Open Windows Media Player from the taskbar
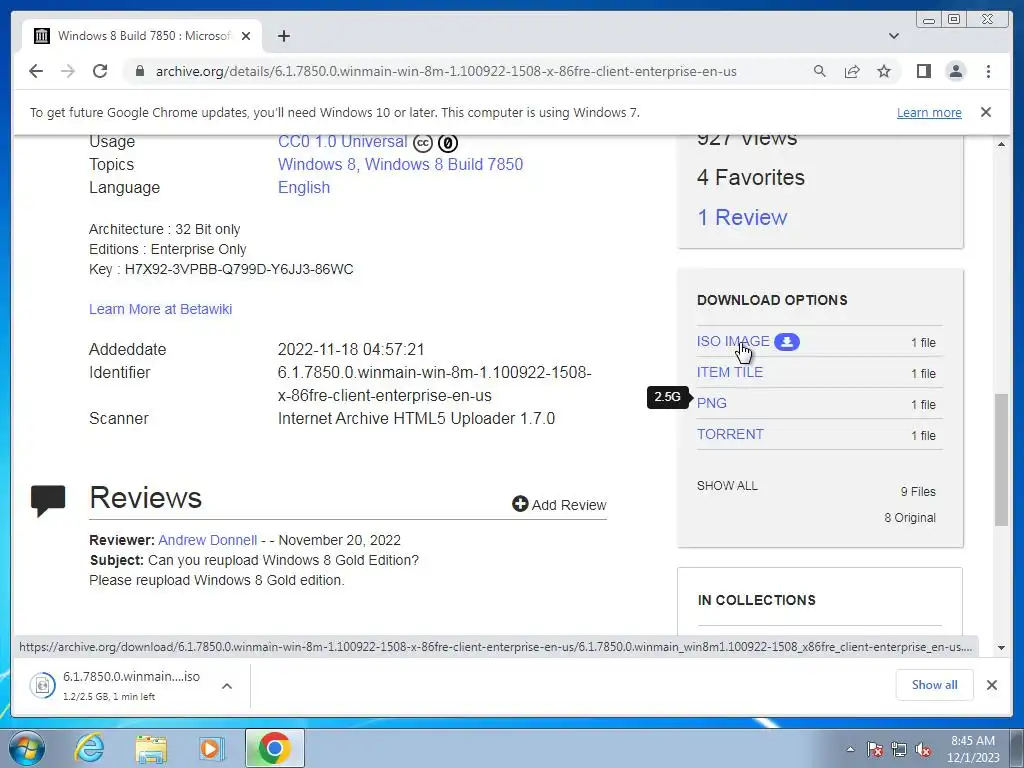Image resolution: width=1024 pixels, height=768 pixels. pos(212,748)
